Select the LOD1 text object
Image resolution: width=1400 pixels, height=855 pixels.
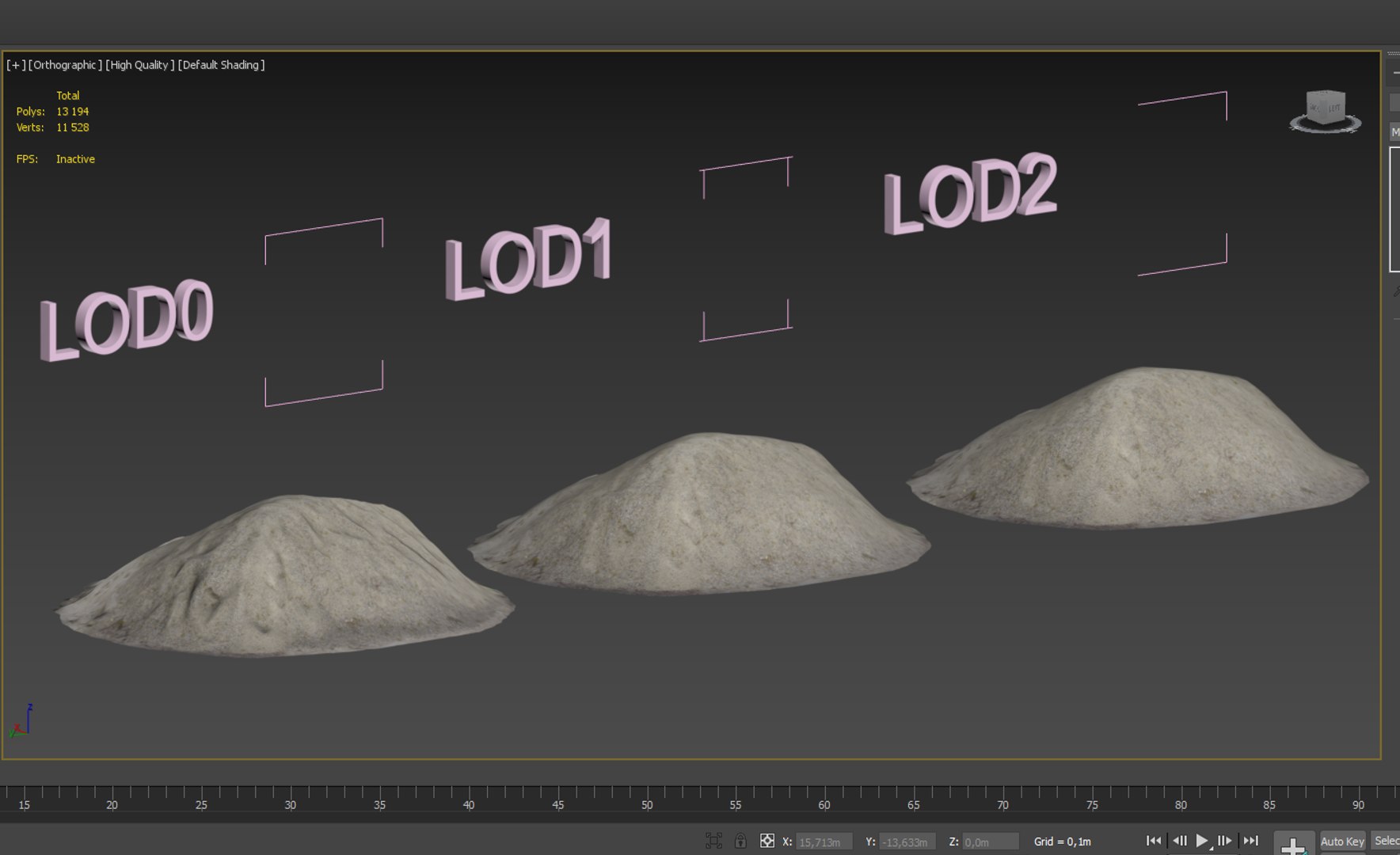[x=528, y=259]
